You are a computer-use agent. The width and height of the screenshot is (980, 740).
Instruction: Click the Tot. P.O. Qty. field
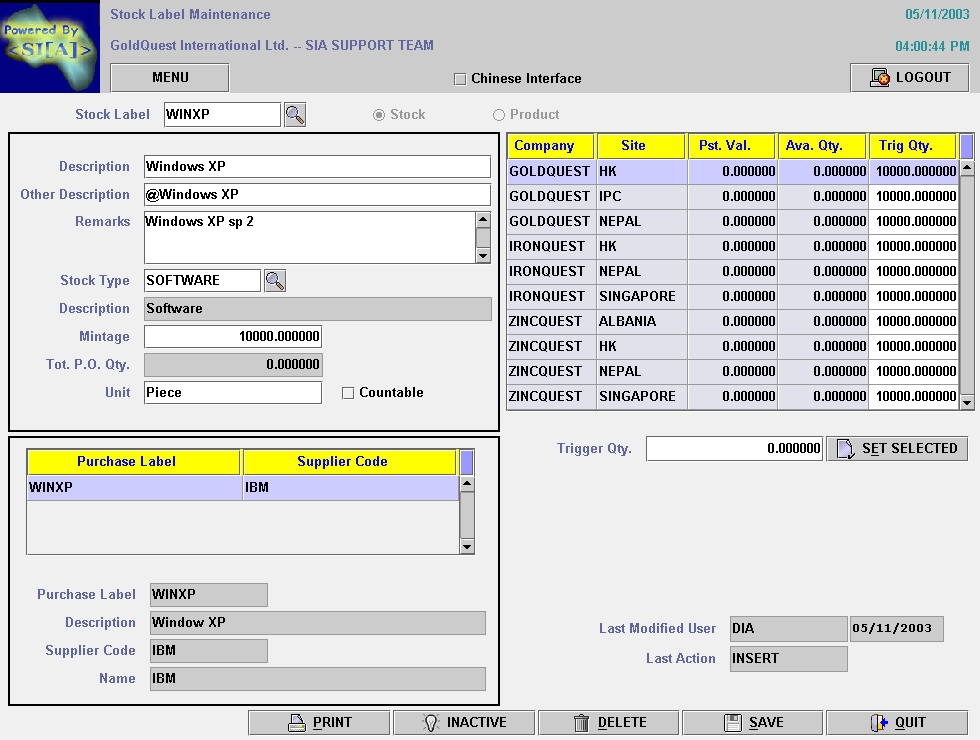tap(232, 364)
